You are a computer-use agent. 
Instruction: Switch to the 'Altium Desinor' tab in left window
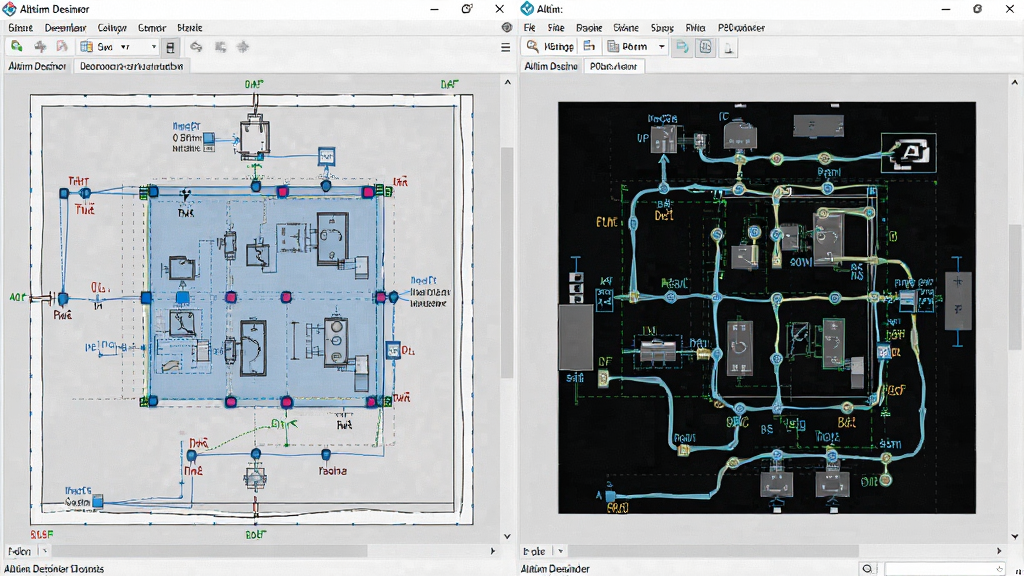(x=37, y=66)
